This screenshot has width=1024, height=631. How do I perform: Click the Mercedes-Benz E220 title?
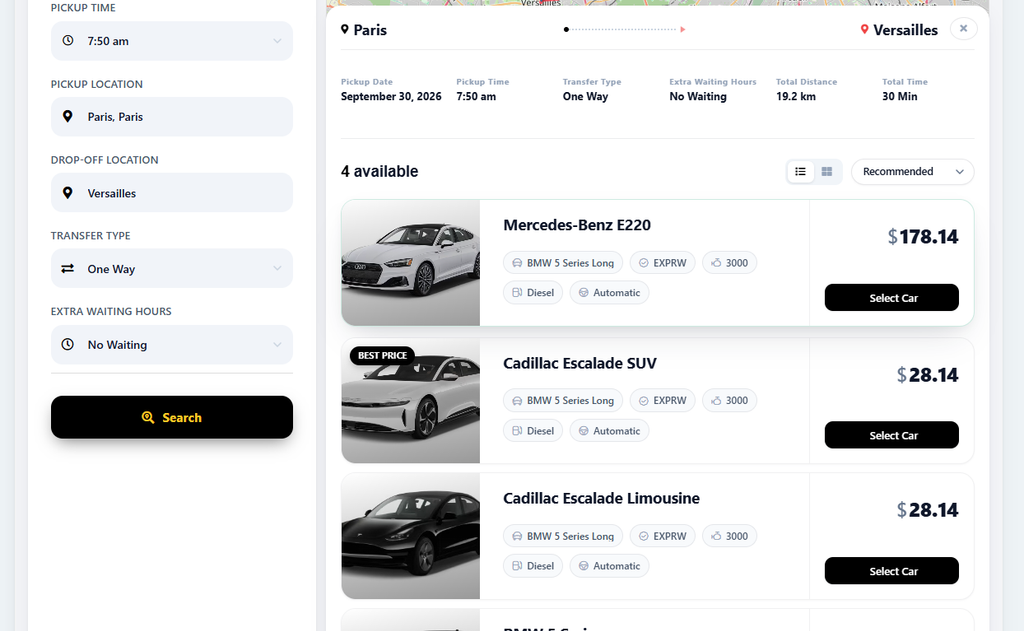click(577, 225)
